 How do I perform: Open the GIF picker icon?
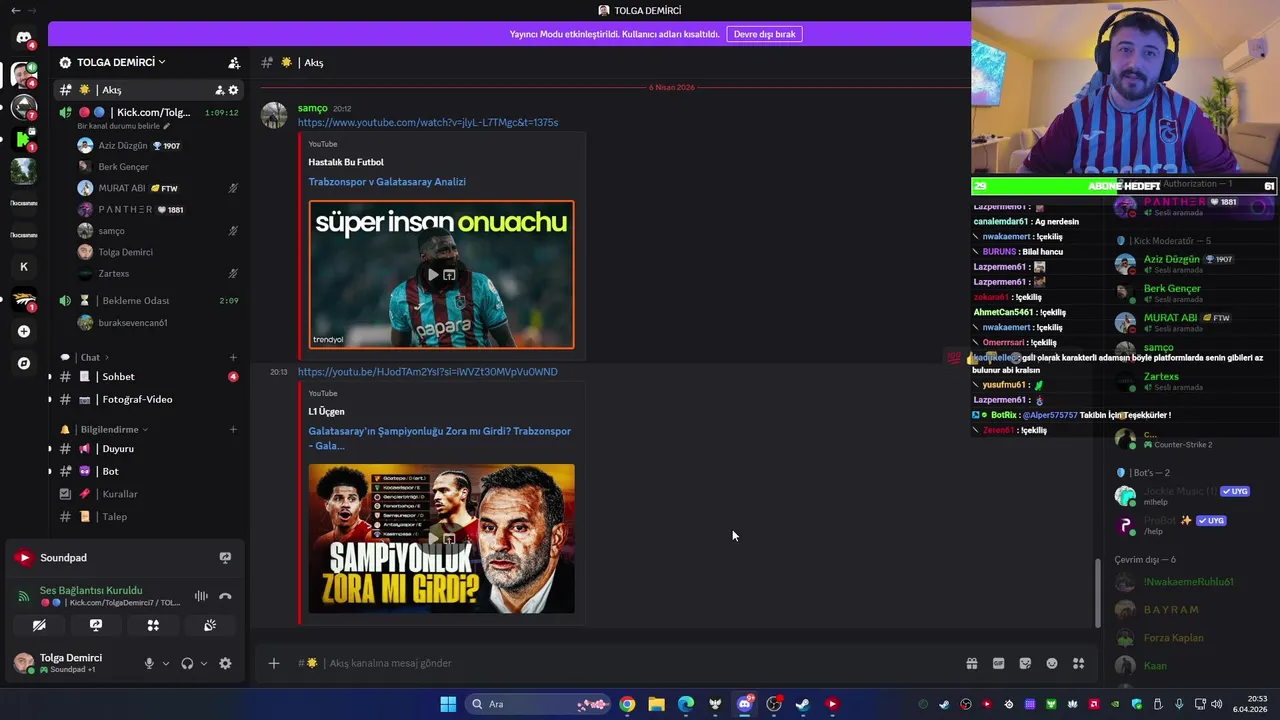pos(998,663)
